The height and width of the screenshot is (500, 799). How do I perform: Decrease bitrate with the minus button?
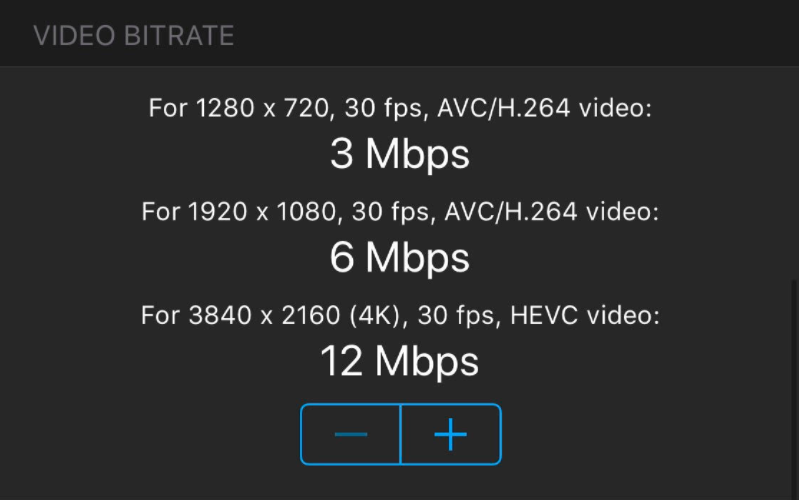351,434
